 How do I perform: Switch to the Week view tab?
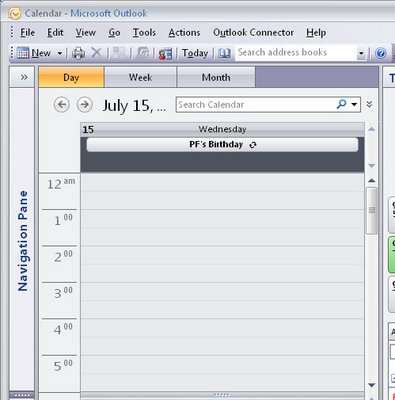point(140,77)
